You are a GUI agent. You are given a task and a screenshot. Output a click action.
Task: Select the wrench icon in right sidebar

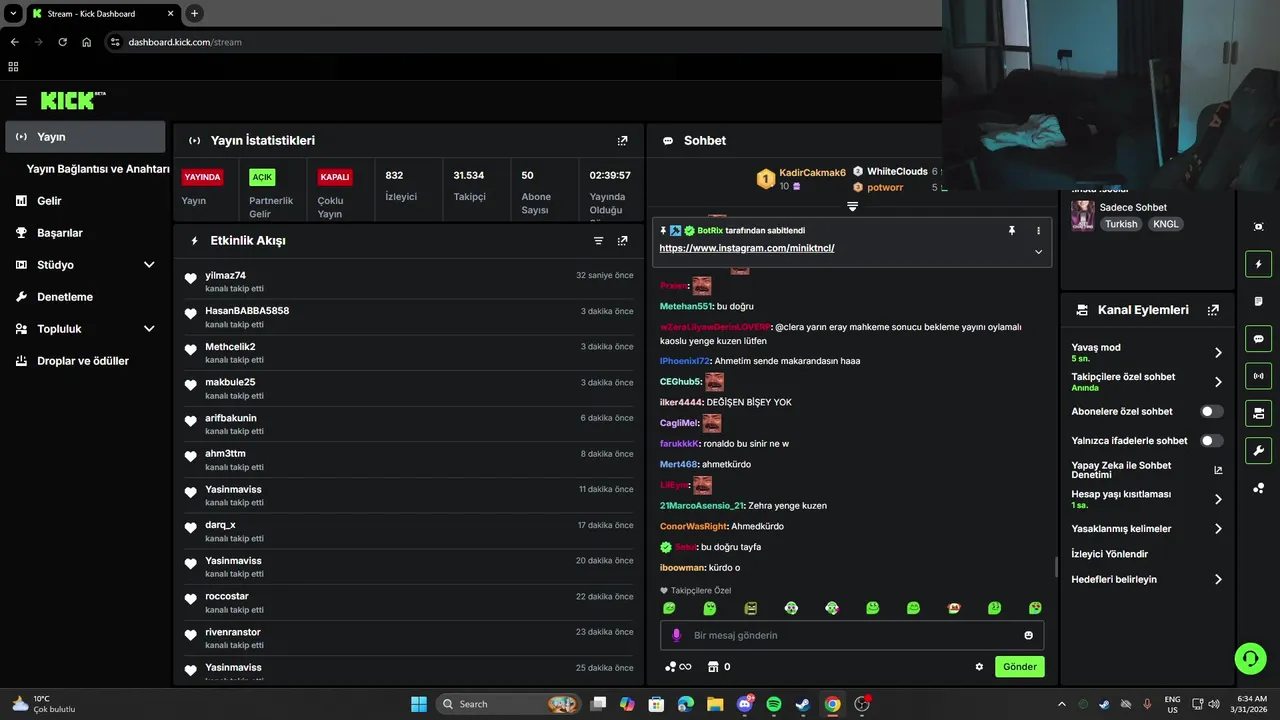1258,450
